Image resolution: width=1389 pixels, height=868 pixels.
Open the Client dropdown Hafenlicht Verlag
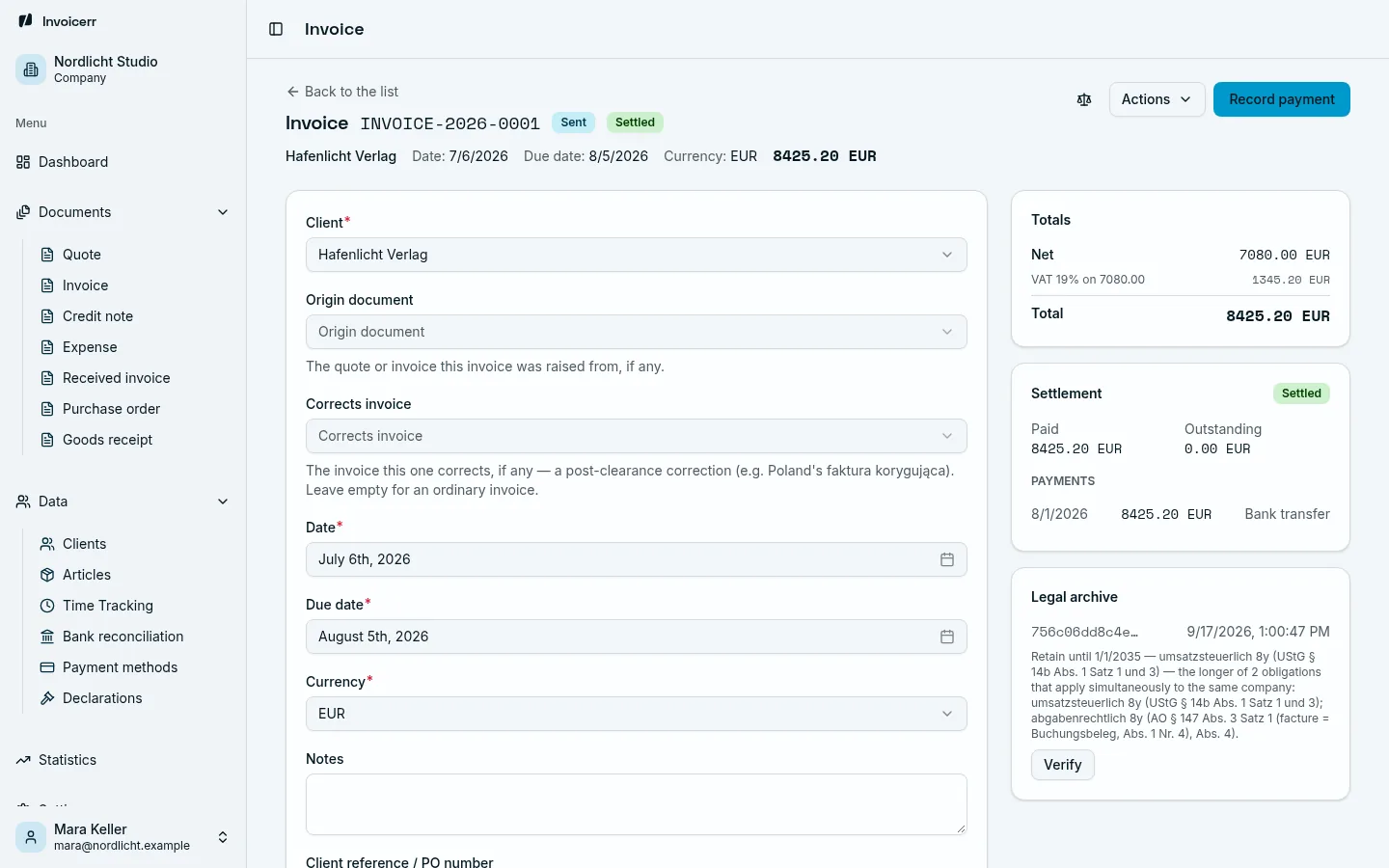tap(636, 255)
